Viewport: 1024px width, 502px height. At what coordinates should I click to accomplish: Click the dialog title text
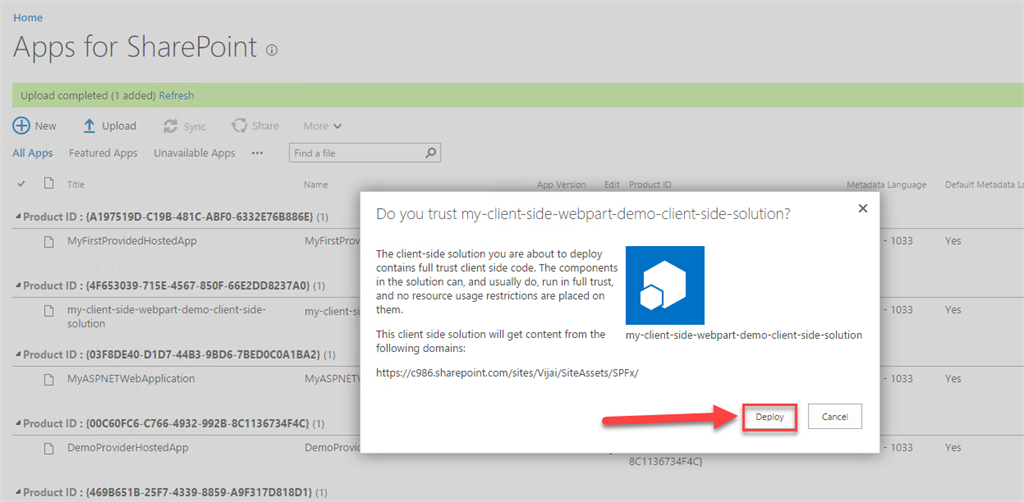pos(581,213)
